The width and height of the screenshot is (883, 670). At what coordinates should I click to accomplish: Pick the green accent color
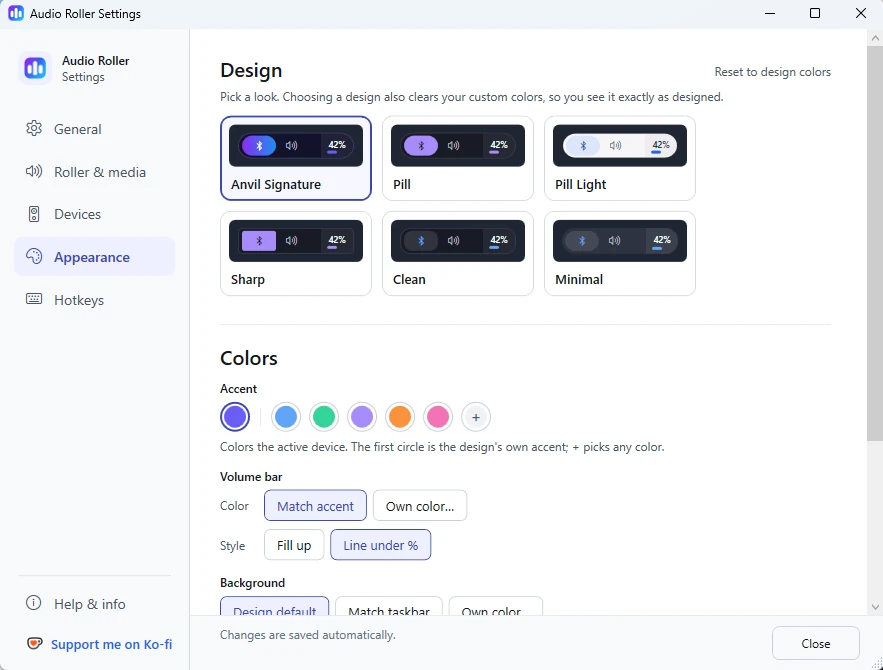(x=324, y=417)
